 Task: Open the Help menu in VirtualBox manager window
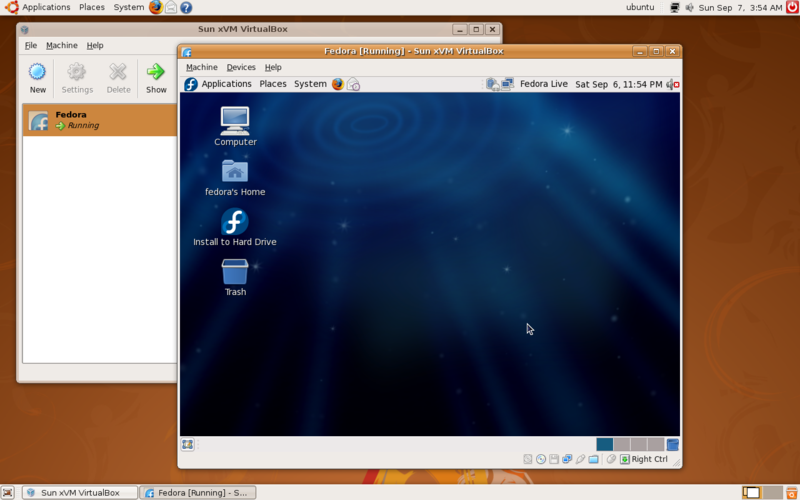(x=95, y=45)
